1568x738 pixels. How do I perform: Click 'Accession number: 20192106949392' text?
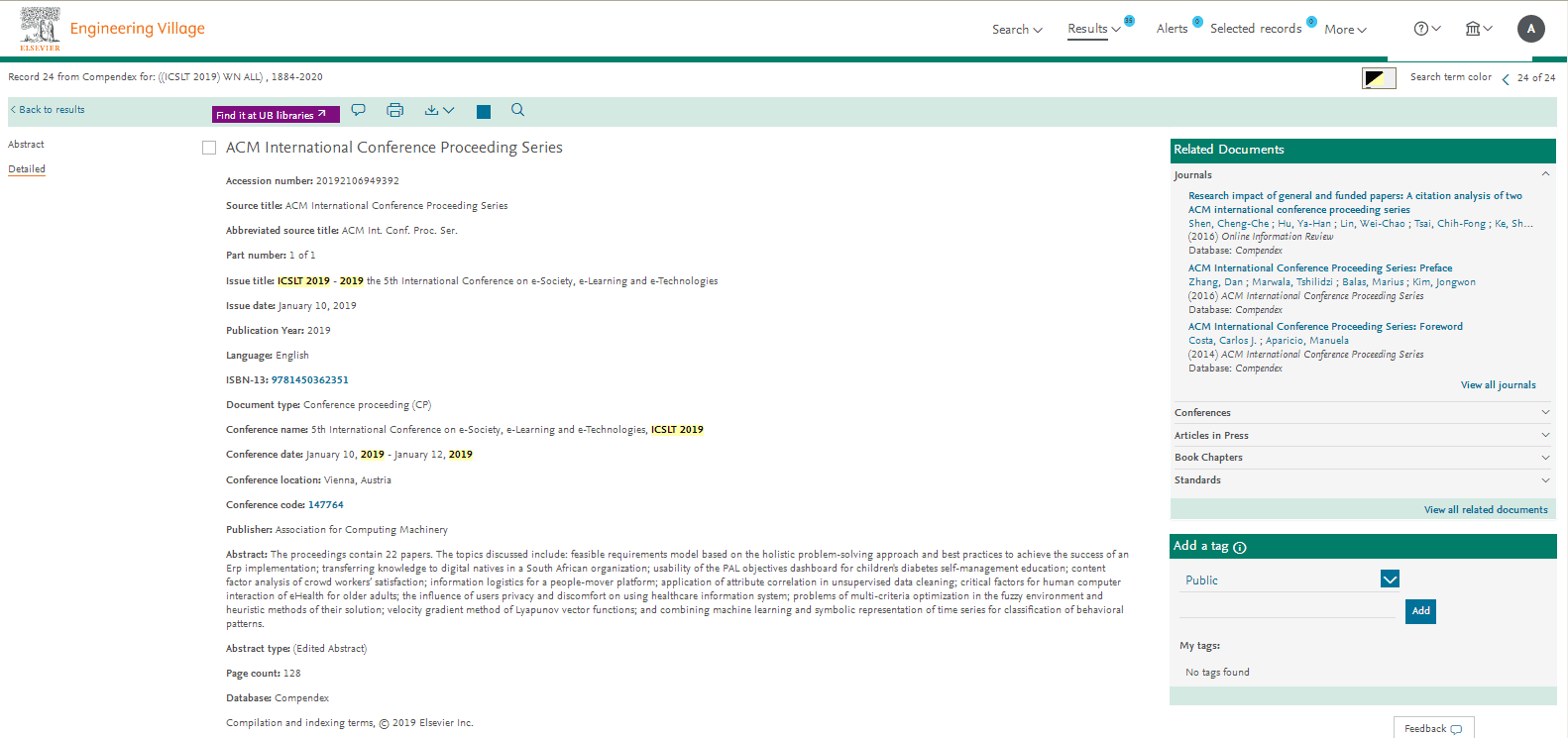click(x=312, y=181)
